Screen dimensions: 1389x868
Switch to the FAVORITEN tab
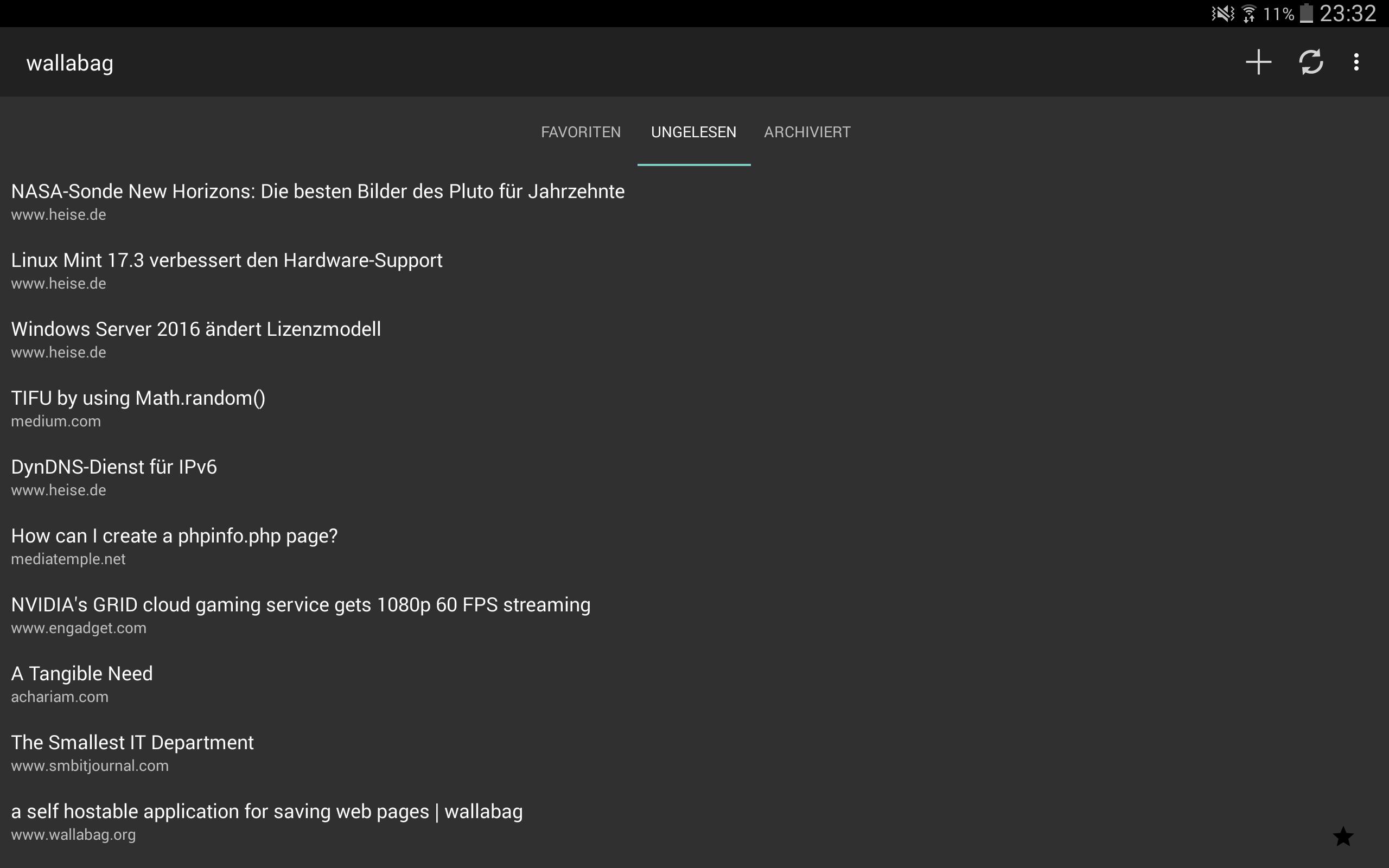click(580, 132)
